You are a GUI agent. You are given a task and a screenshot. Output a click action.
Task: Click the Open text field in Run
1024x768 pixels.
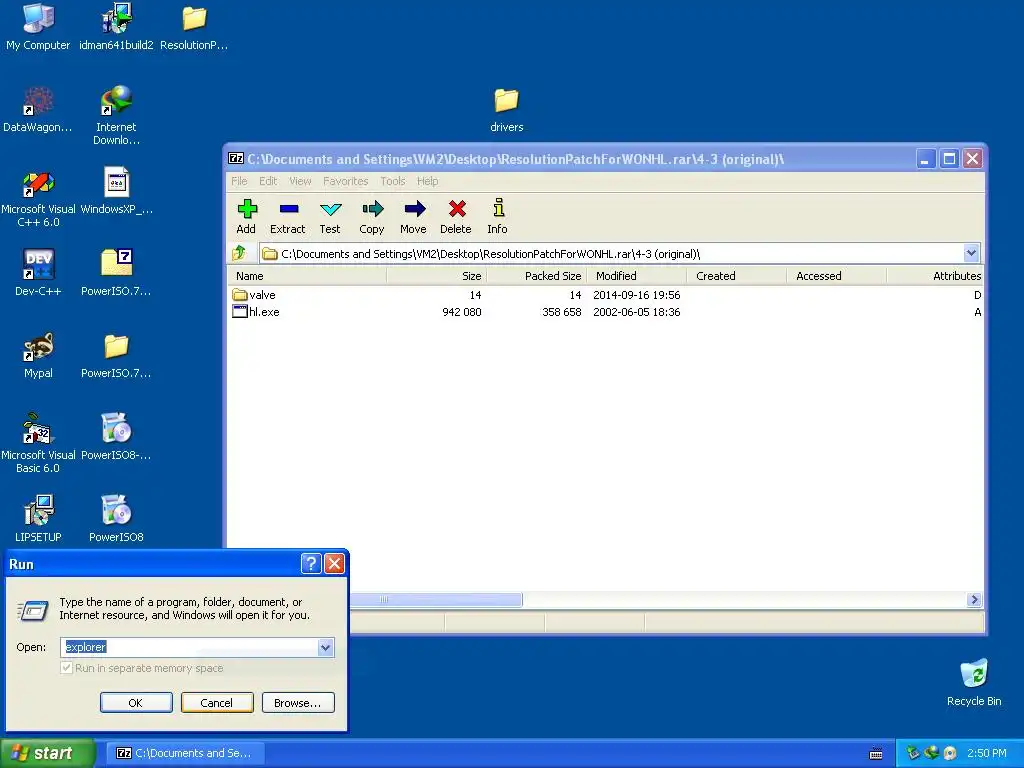click(189, 647)
